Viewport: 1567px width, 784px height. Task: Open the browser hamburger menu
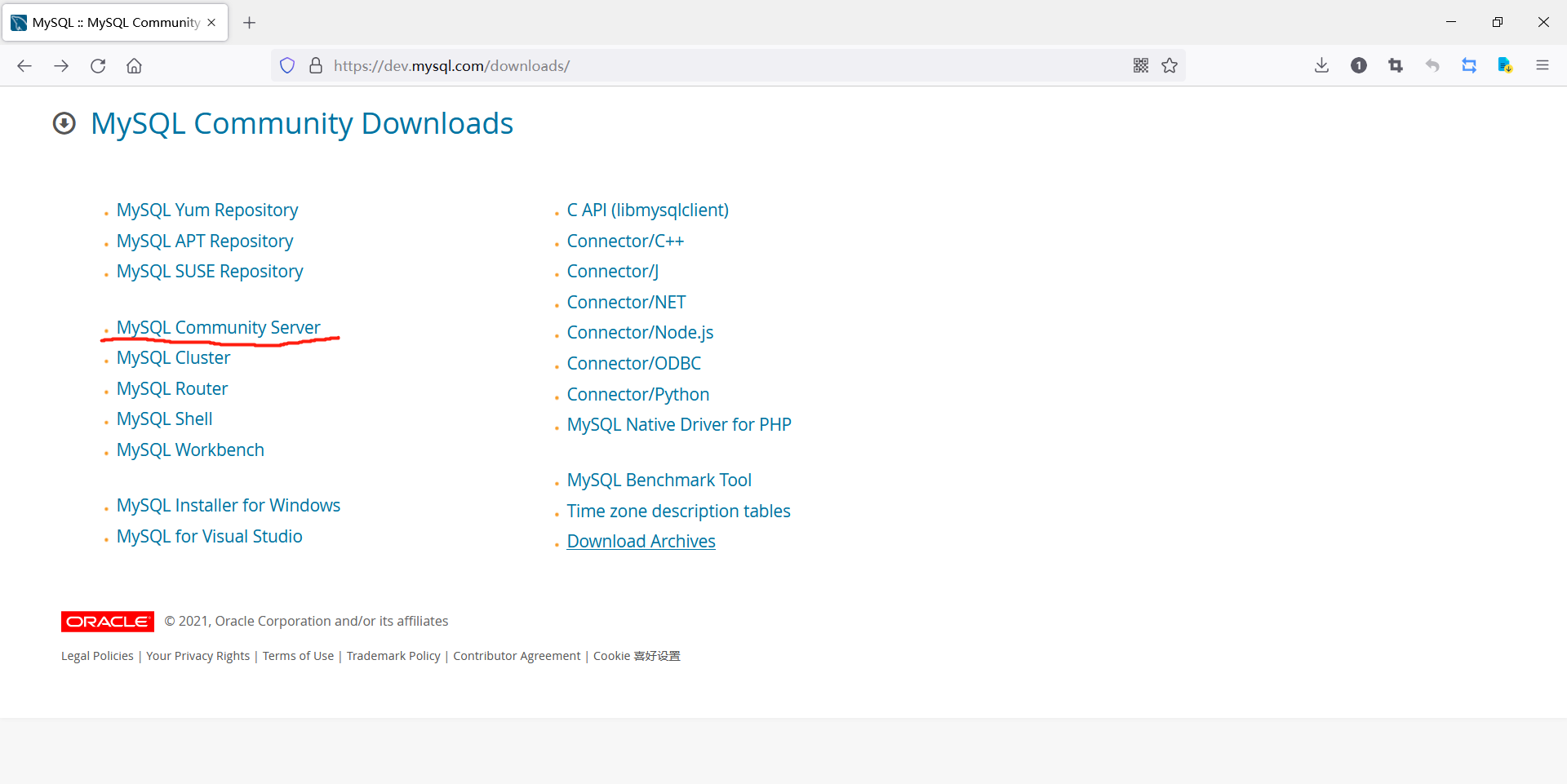click(1543, 66)
